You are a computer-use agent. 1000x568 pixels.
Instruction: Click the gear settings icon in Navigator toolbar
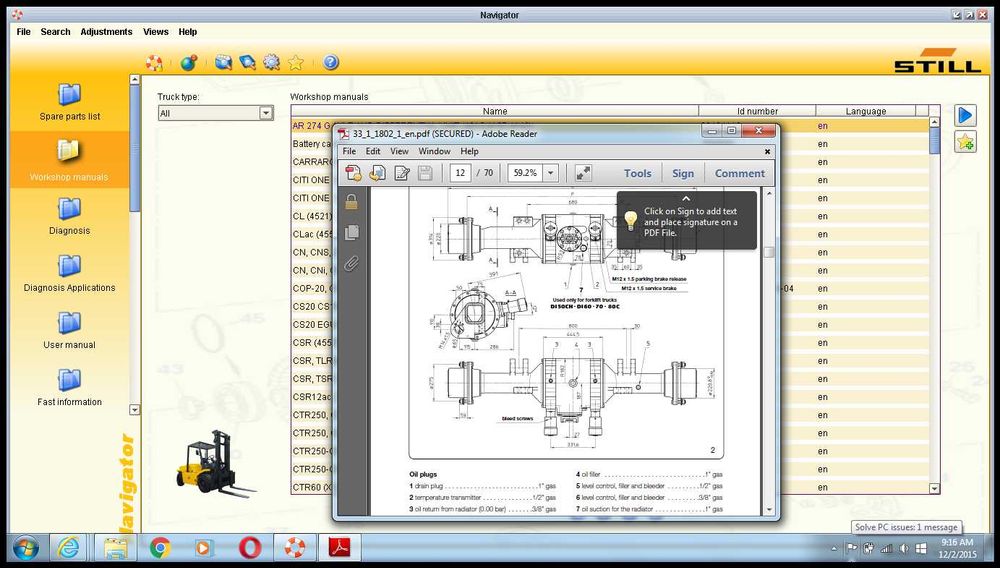[271, 62]
